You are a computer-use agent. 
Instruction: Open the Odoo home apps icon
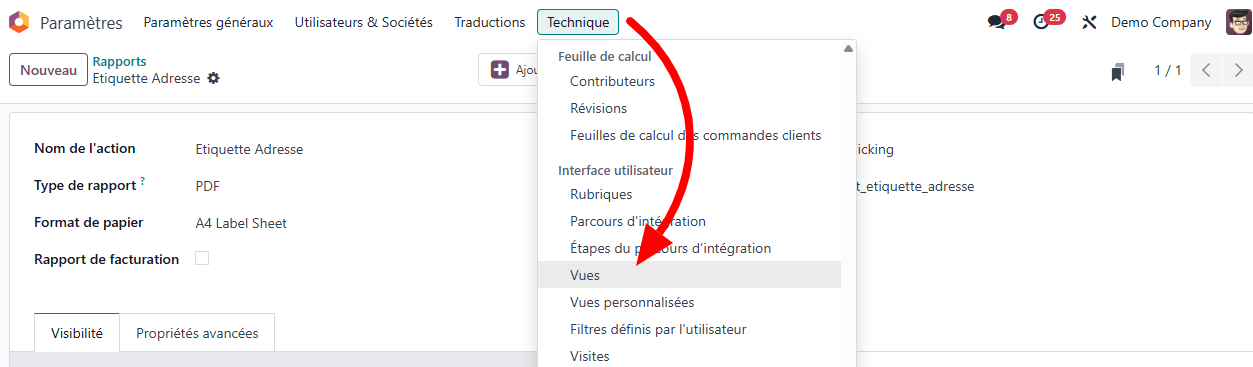point(19,22)
